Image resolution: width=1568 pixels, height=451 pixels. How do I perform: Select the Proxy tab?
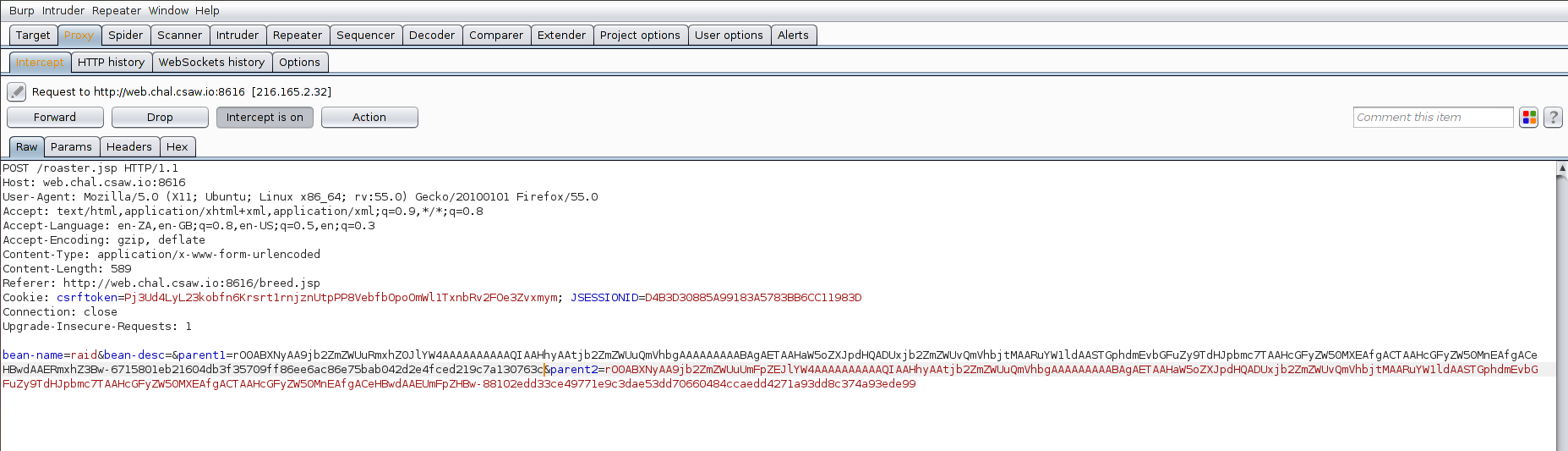pyautogui.click(x=79, y=35)
